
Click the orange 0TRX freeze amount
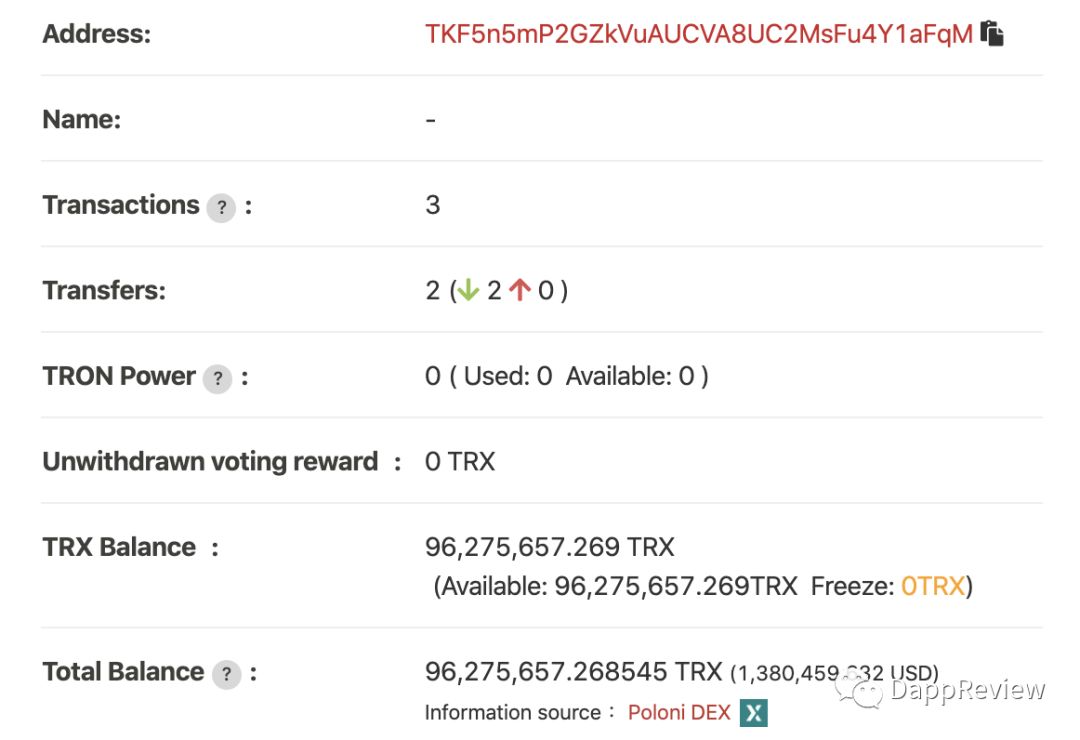(x=933, y=586)
